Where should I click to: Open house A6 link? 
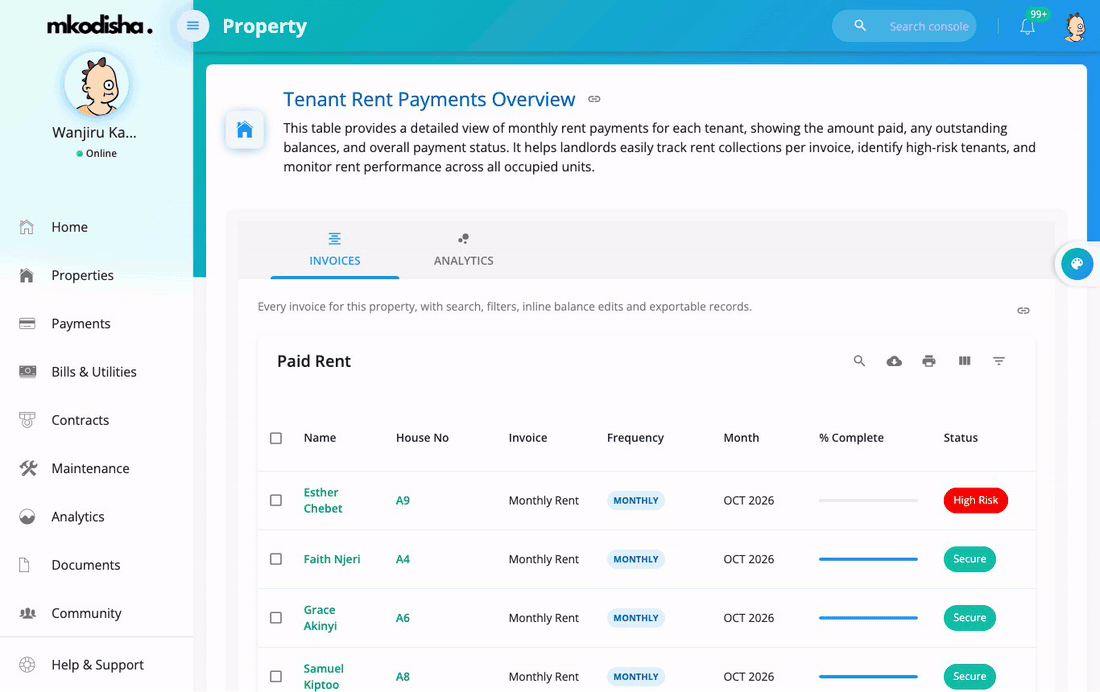pos(403,618)
